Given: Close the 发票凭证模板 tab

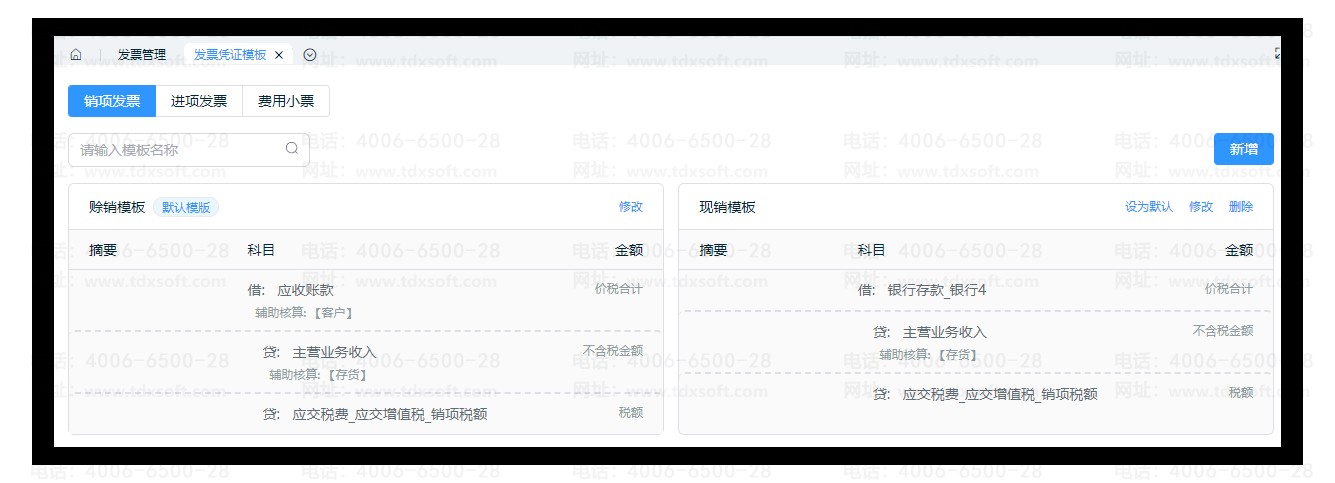Looking at the screenshot, I should 279,55.
